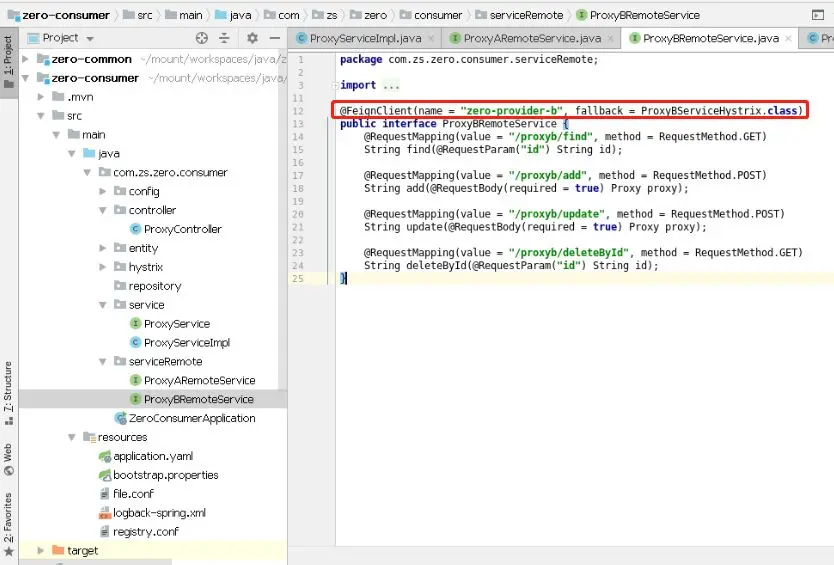This screenshot has height=565, width=834.
Task: Collapse the service package
Action: point(103,305)
